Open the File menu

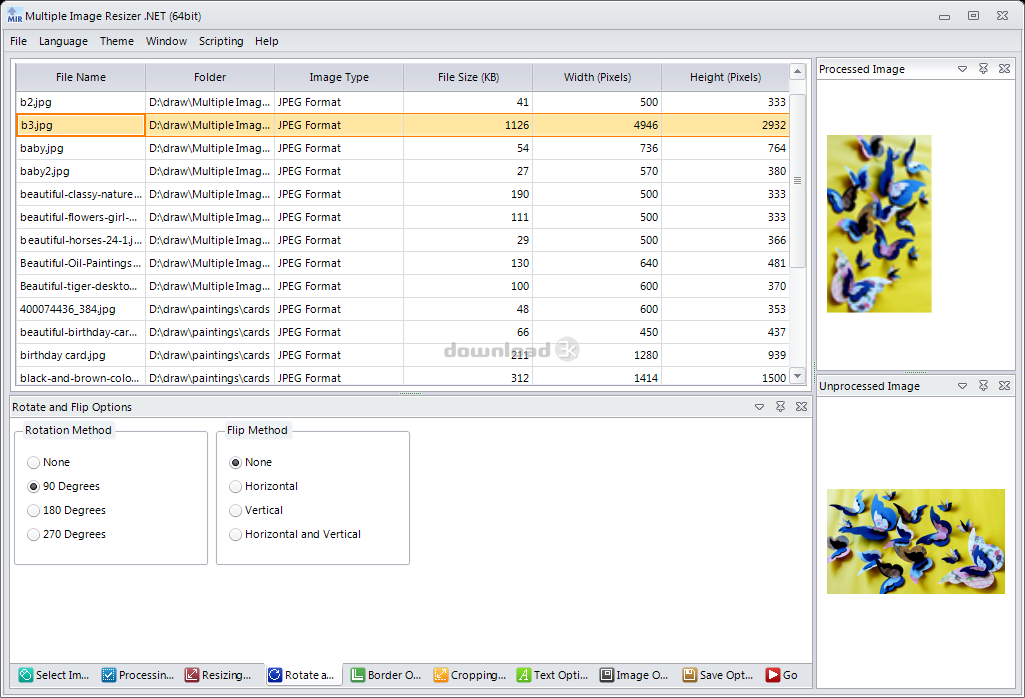[x=18, y=41]
